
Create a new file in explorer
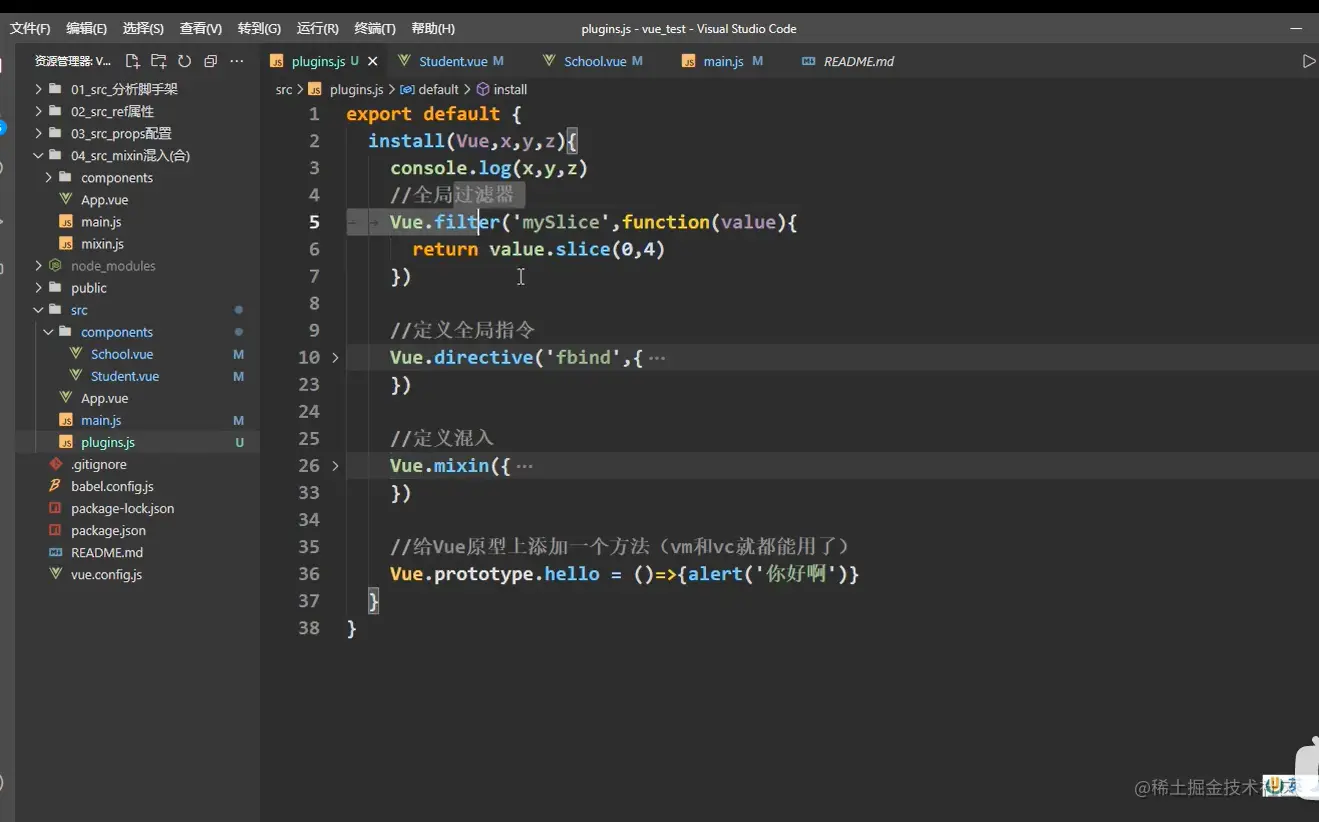pyautogui.click(x=132, y=61)
